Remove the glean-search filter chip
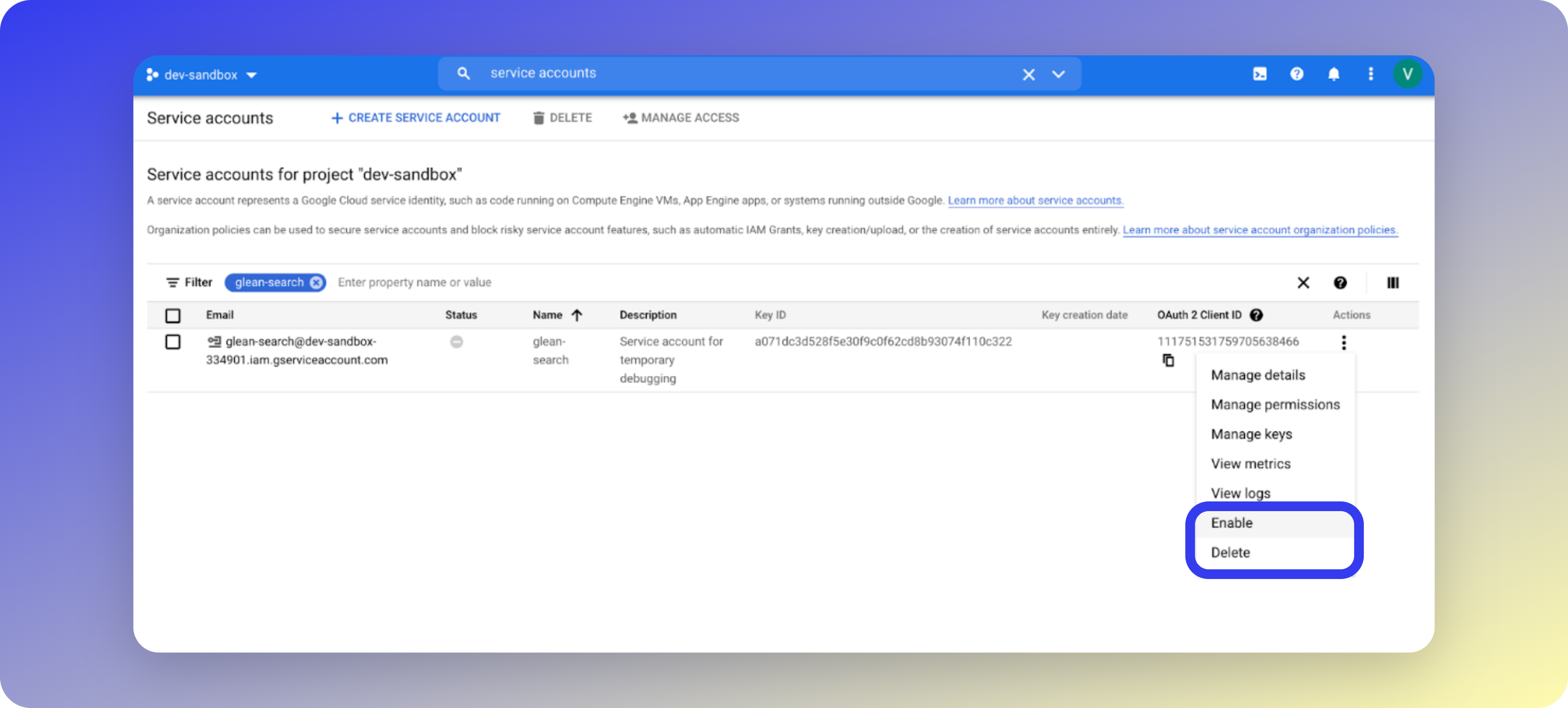 [316, 283]
